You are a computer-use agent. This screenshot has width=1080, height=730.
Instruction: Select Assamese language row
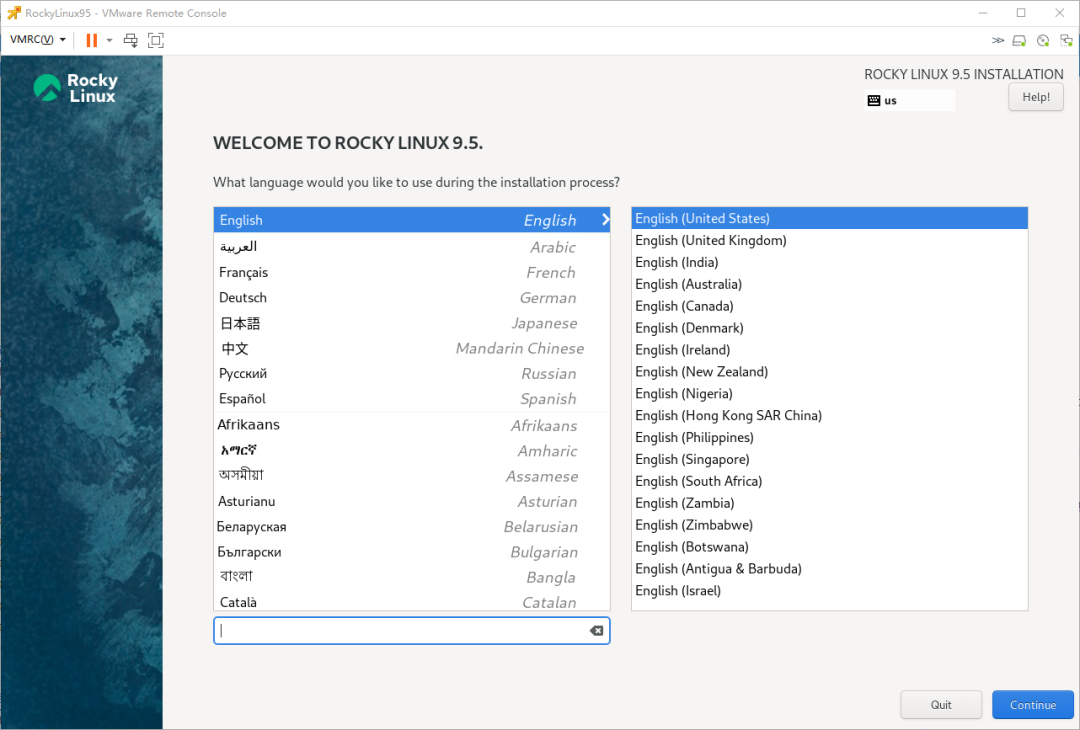pos(412,476)
